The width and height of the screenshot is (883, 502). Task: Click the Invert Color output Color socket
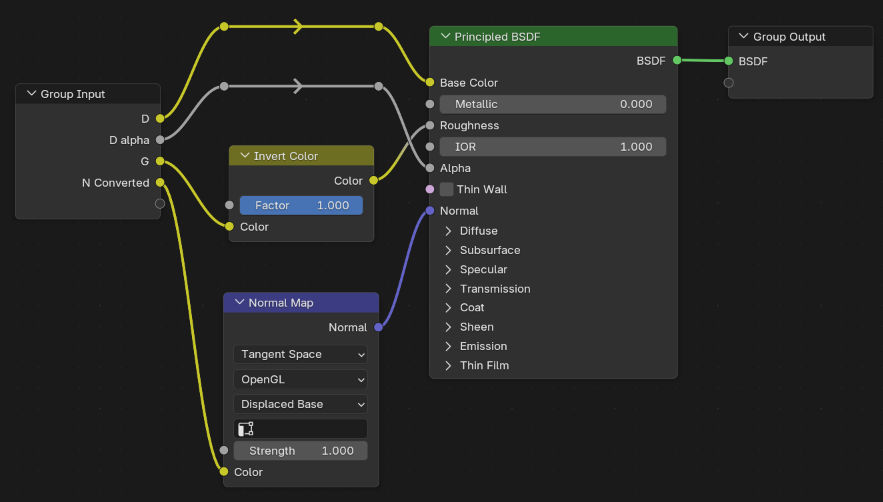click(x=373, y=180)
